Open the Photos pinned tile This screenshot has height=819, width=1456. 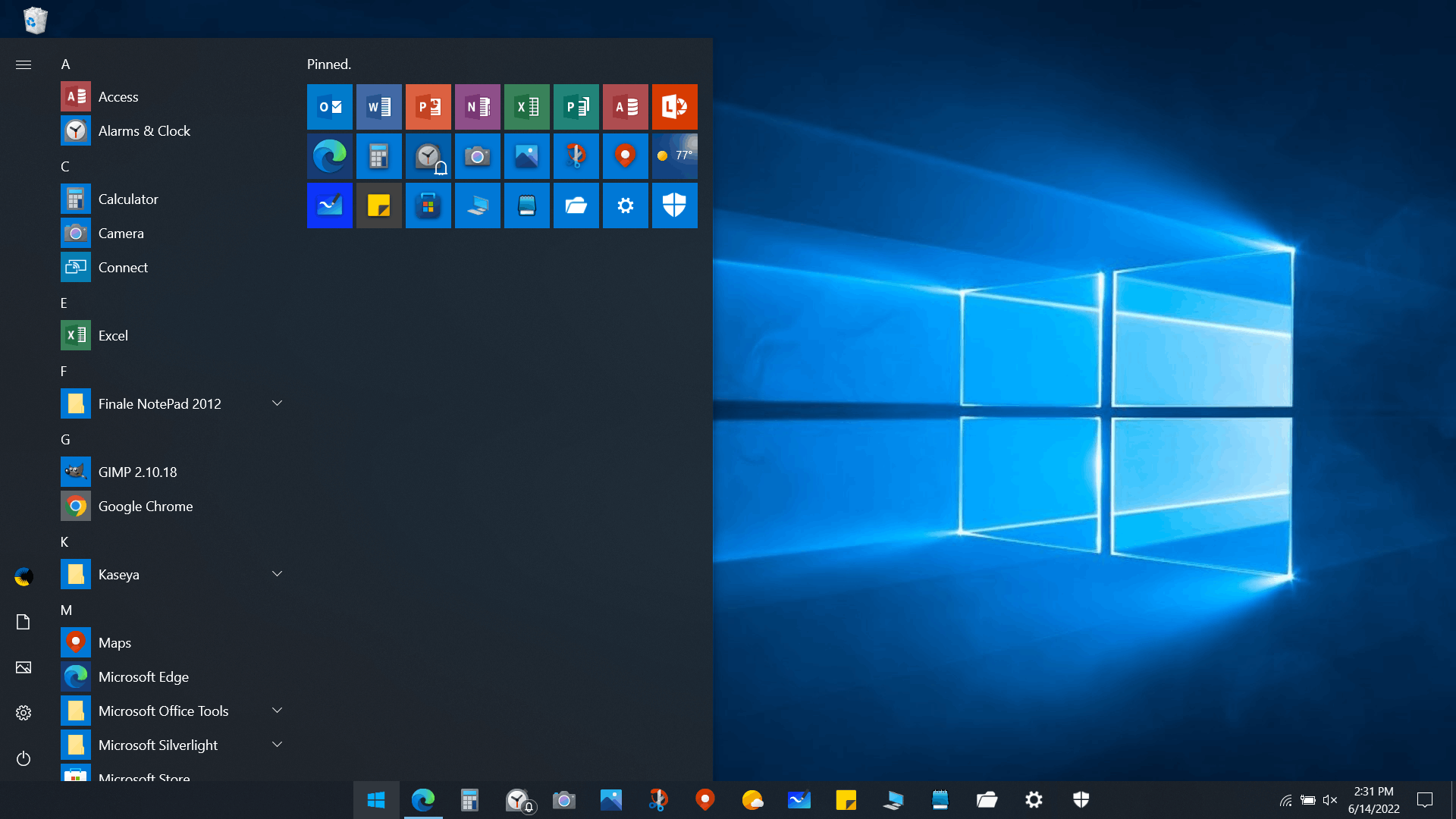point(526,156)
